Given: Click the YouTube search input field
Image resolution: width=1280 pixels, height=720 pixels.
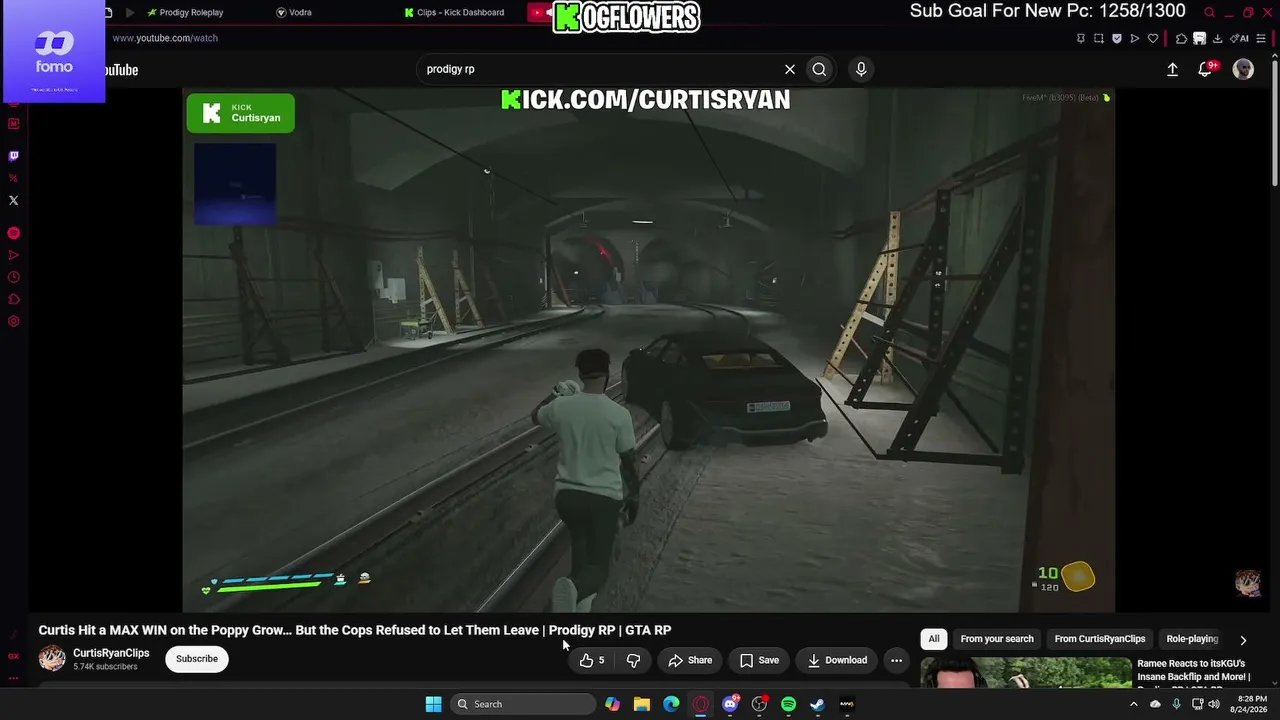Looking at the screenshot, I should point(598,69).
